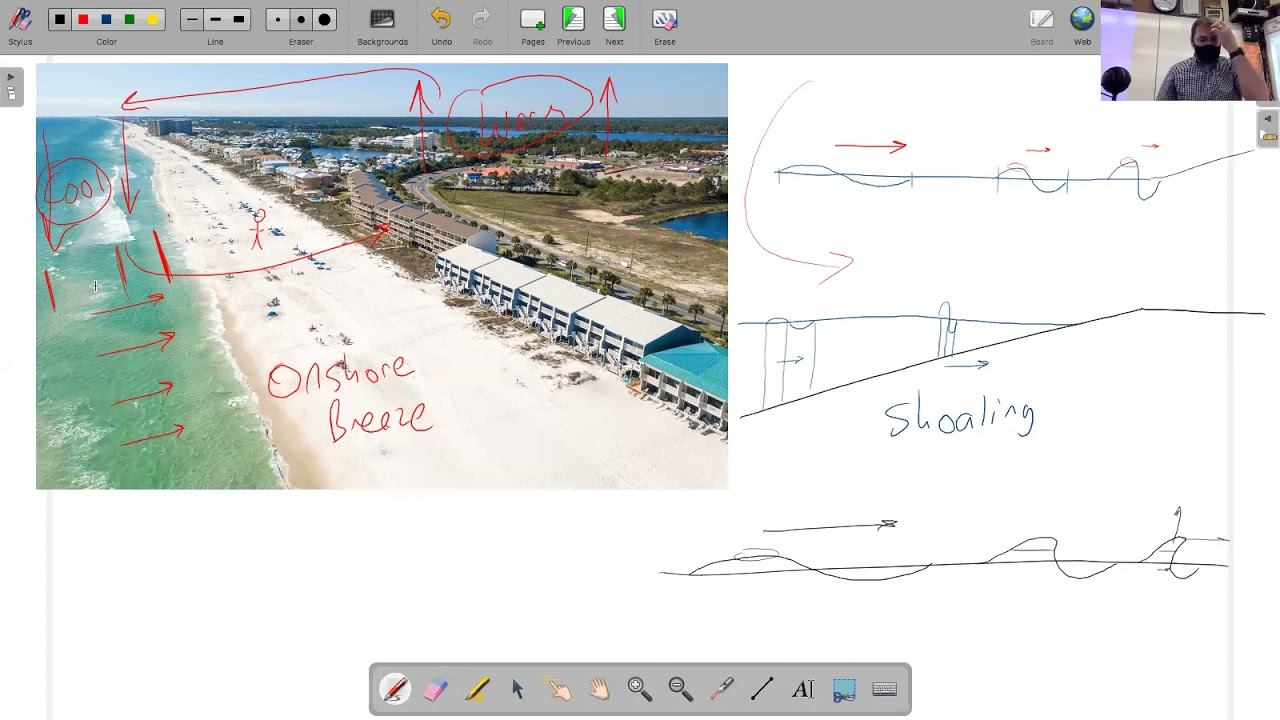Open the Backgrounds chooser
The image size is (1280, 720).
[382, 26]
